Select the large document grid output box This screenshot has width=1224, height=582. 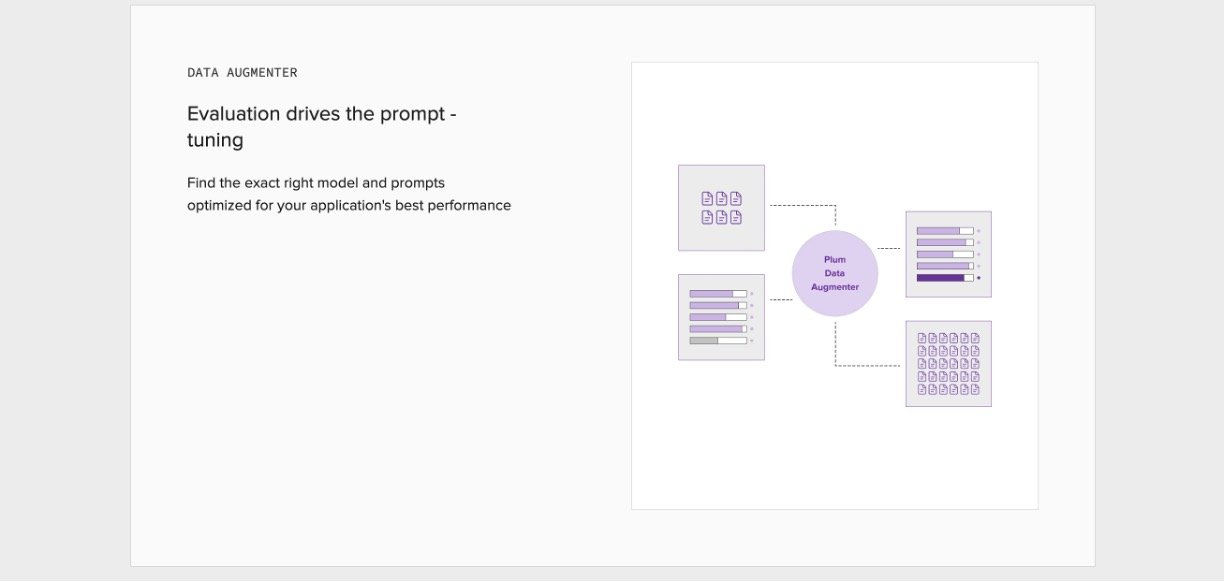[948, 363]
